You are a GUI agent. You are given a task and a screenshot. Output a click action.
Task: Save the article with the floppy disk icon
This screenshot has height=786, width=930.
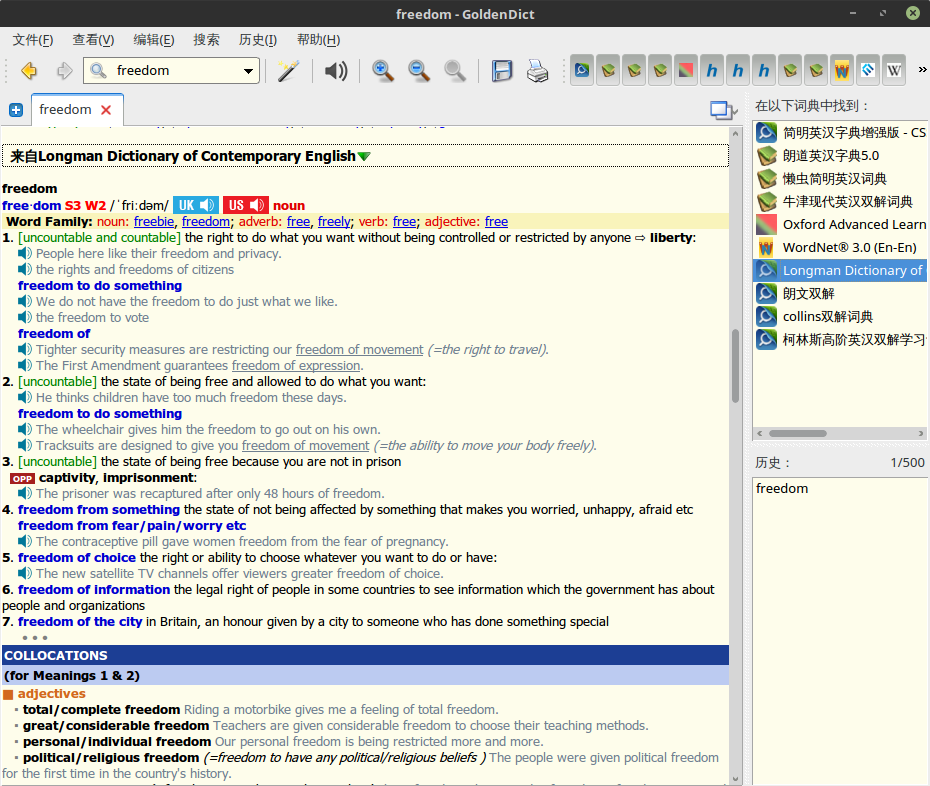[x=502, y=71]
